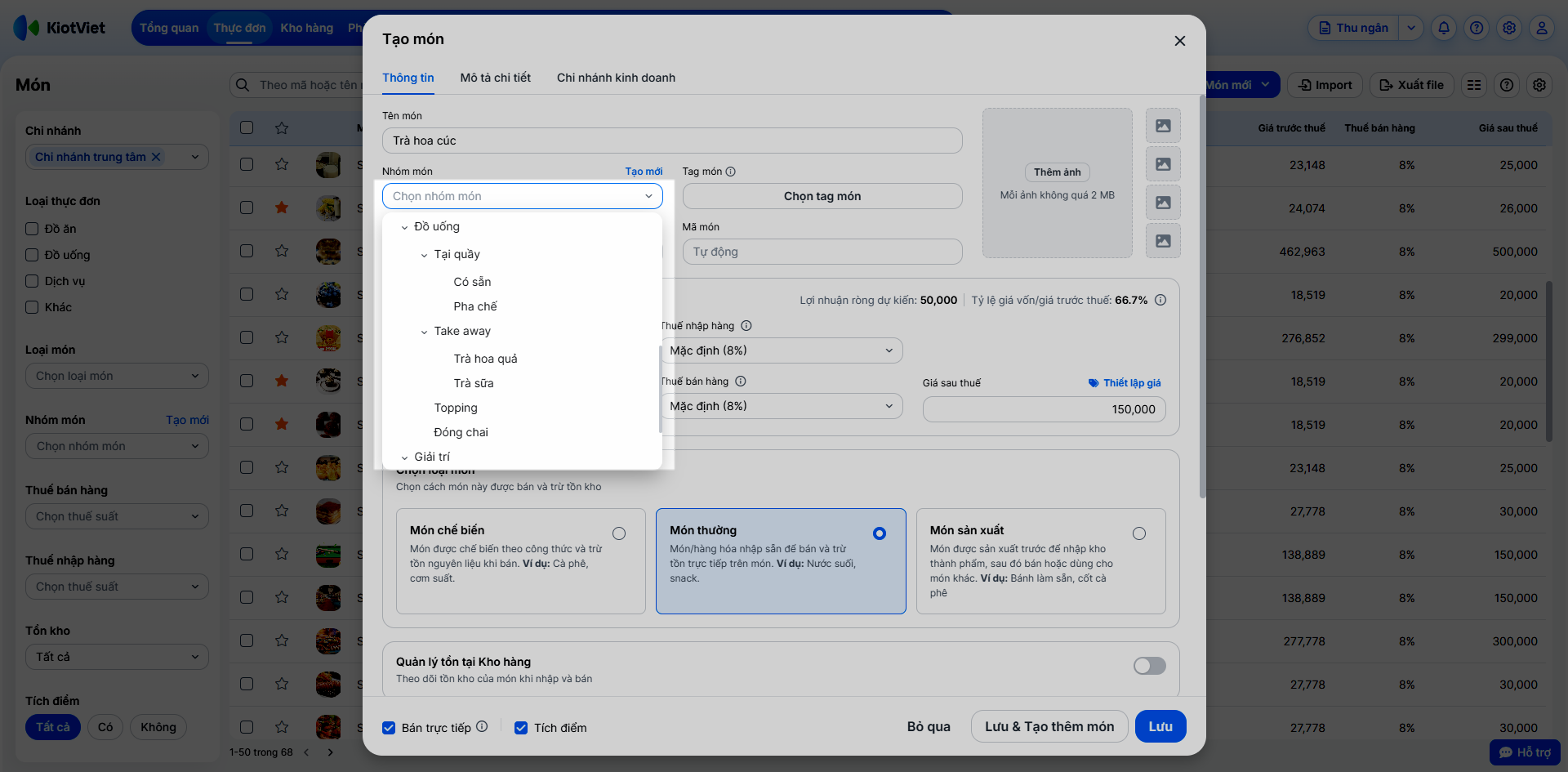
Task: Open the Thực đơn menu
Action: click(239, 28)
